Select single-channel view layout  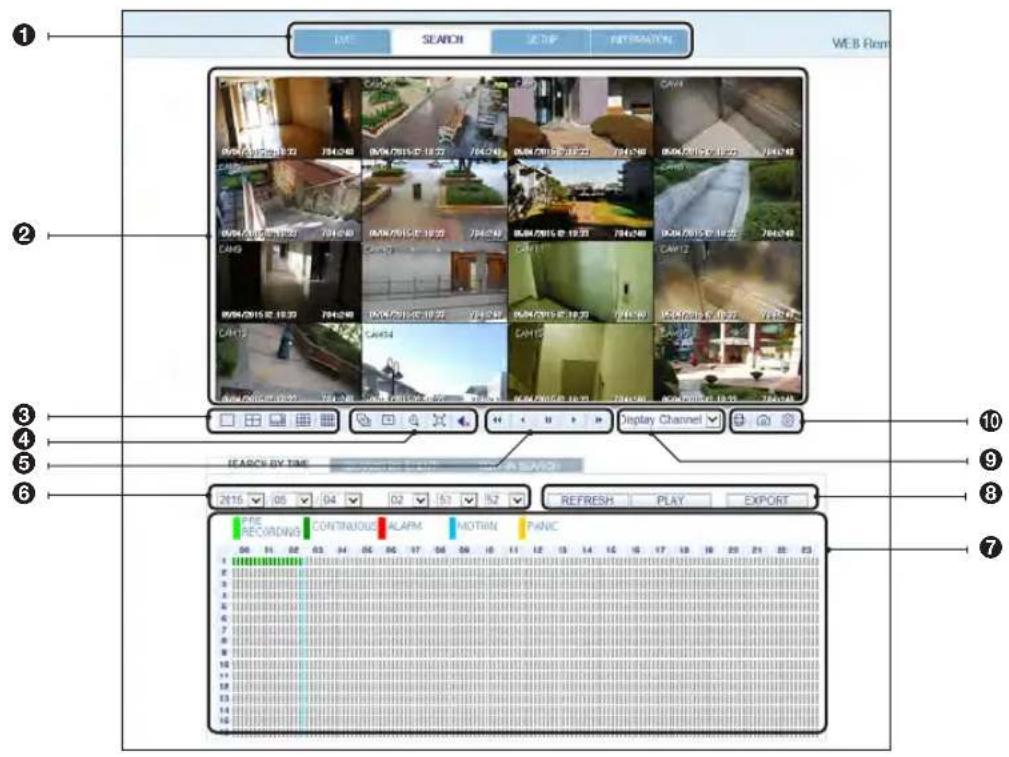(227, 420)
